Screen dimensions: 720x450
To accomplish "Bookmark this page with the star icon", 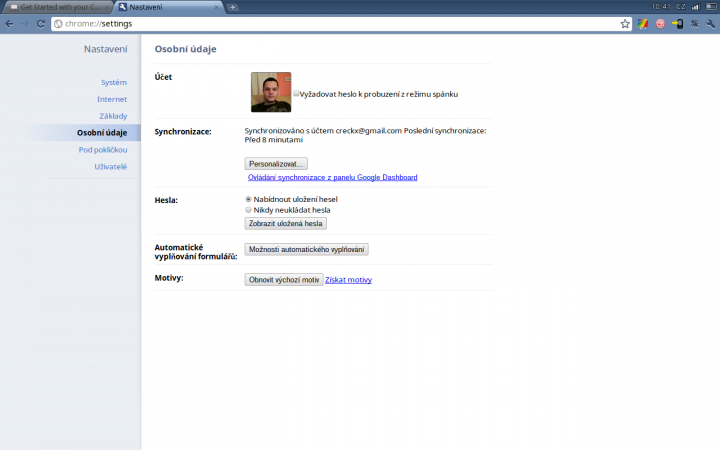I will (625, 24).
